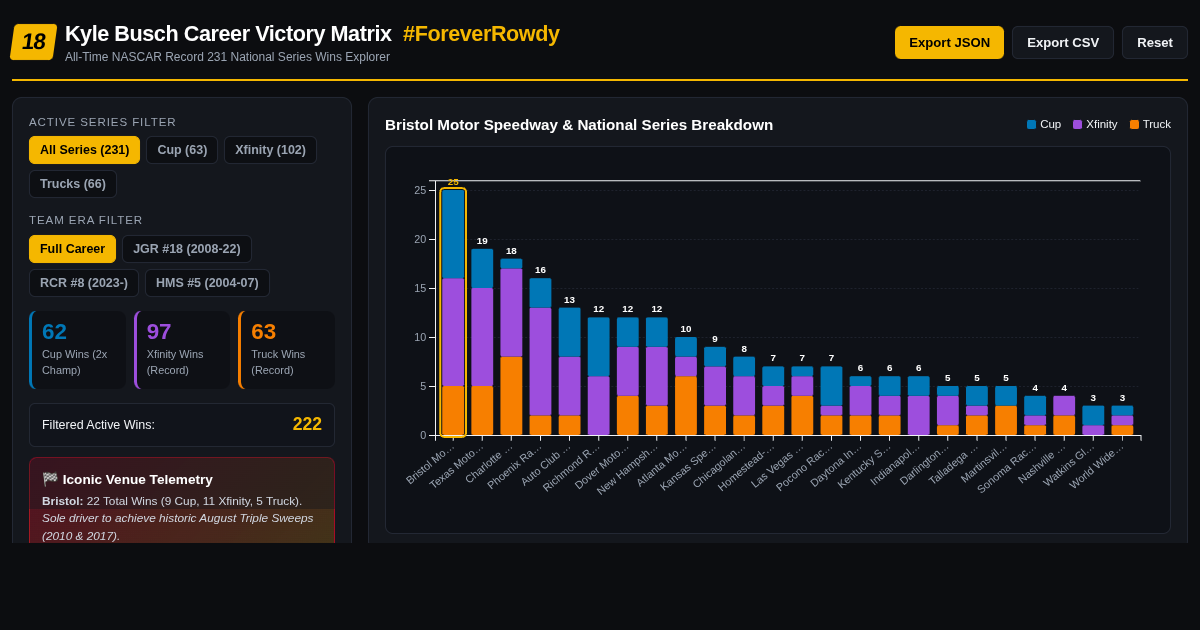Select the Kentucky Speedway bar
Image resolution: width=1200 pixels, height=630 pixels.
[889, 406]
